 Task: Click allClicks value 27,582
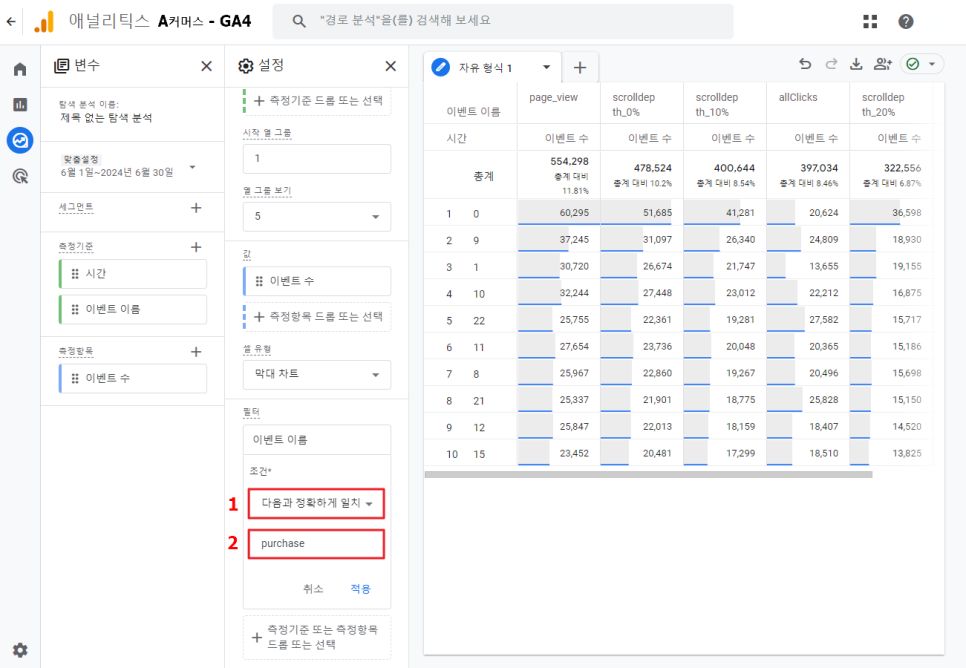(x=824, y=320)
